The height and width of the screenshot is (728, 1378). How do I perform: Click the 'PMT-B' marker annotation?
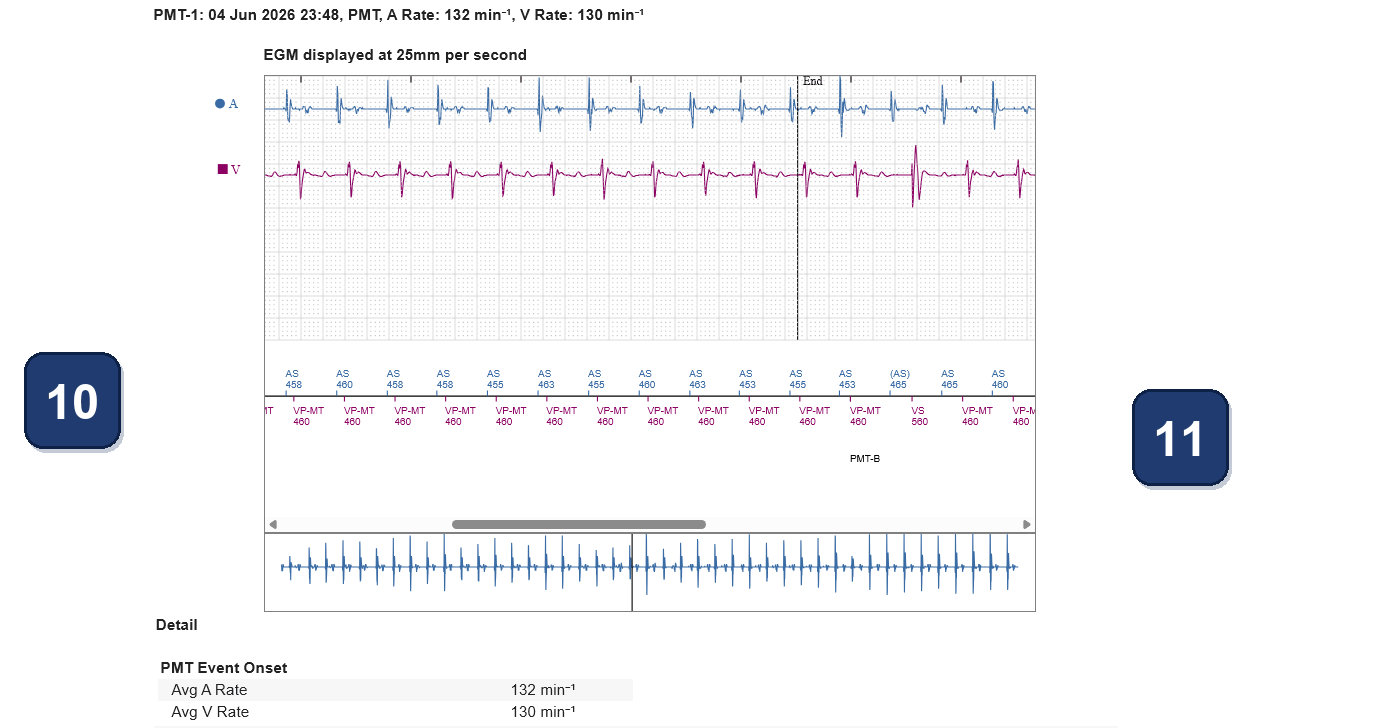865,459
